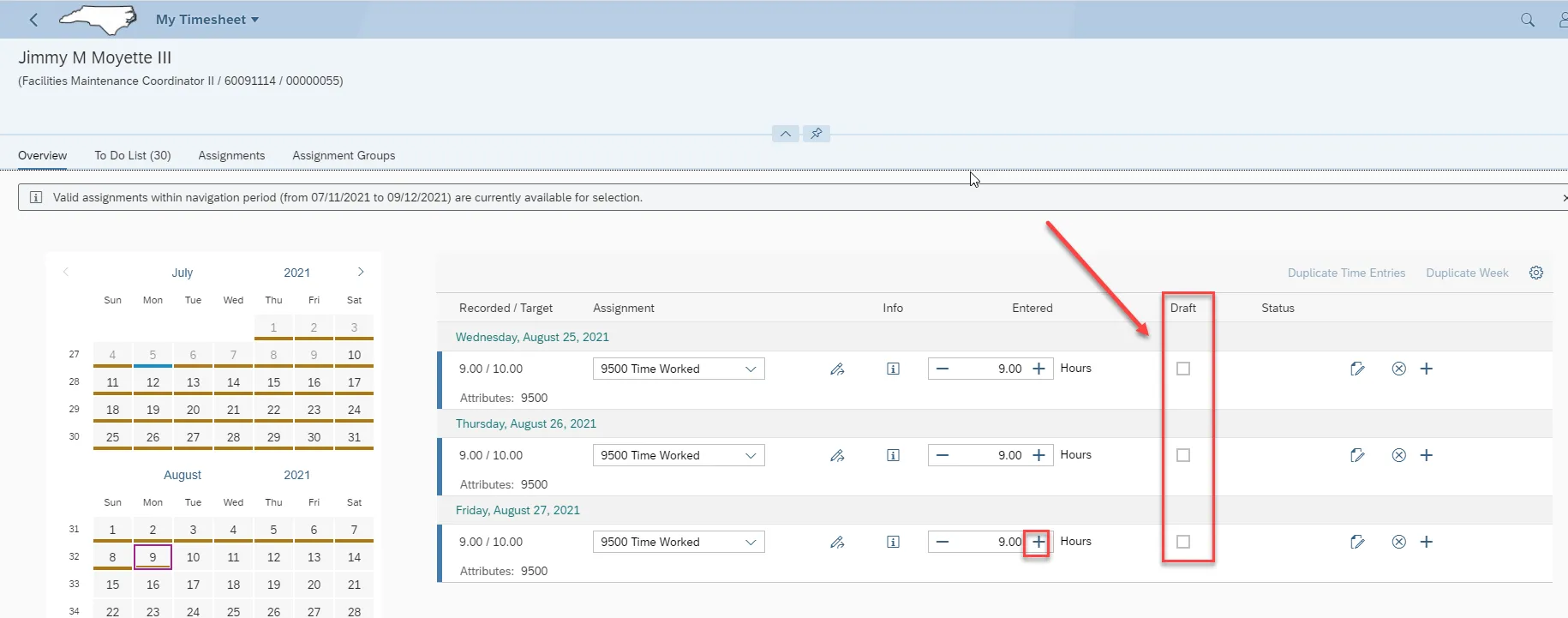
Task: Click info icon for Wednesday August 25
Action: pos(893,369)
